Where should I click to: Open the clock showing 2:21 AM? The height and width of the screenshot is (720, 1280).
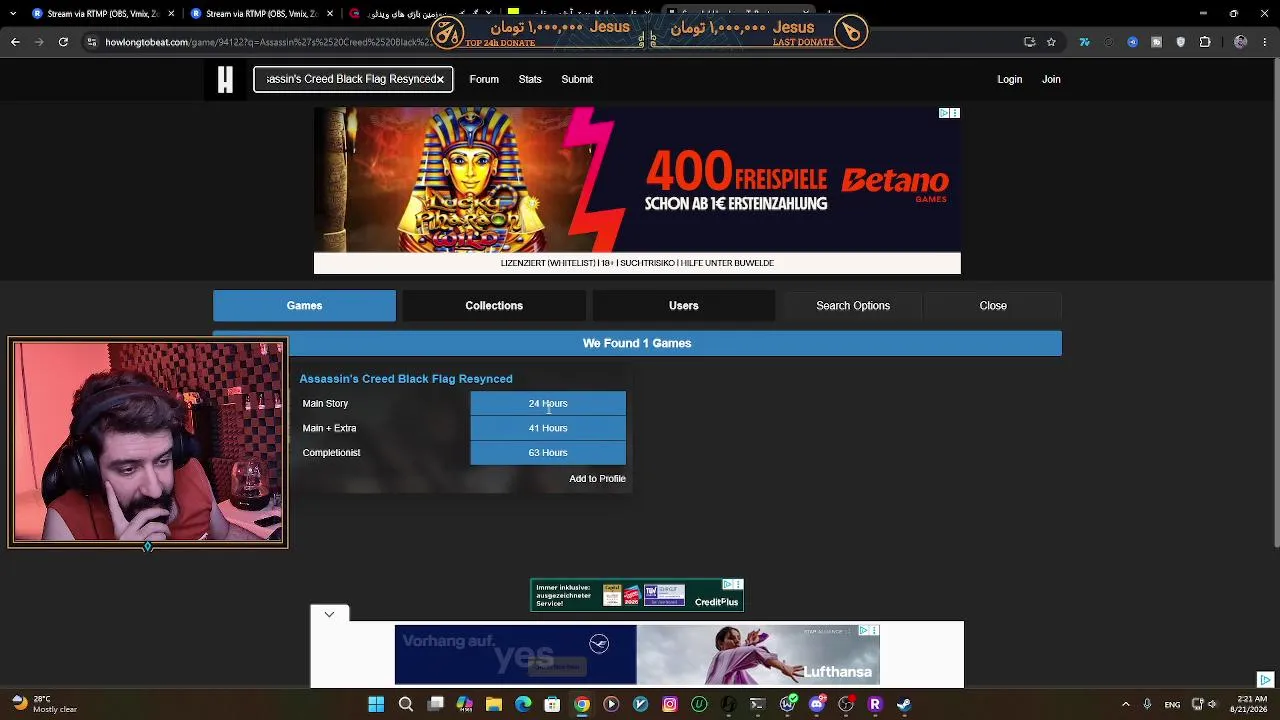pyautogui.click(x=1251, y=705)
